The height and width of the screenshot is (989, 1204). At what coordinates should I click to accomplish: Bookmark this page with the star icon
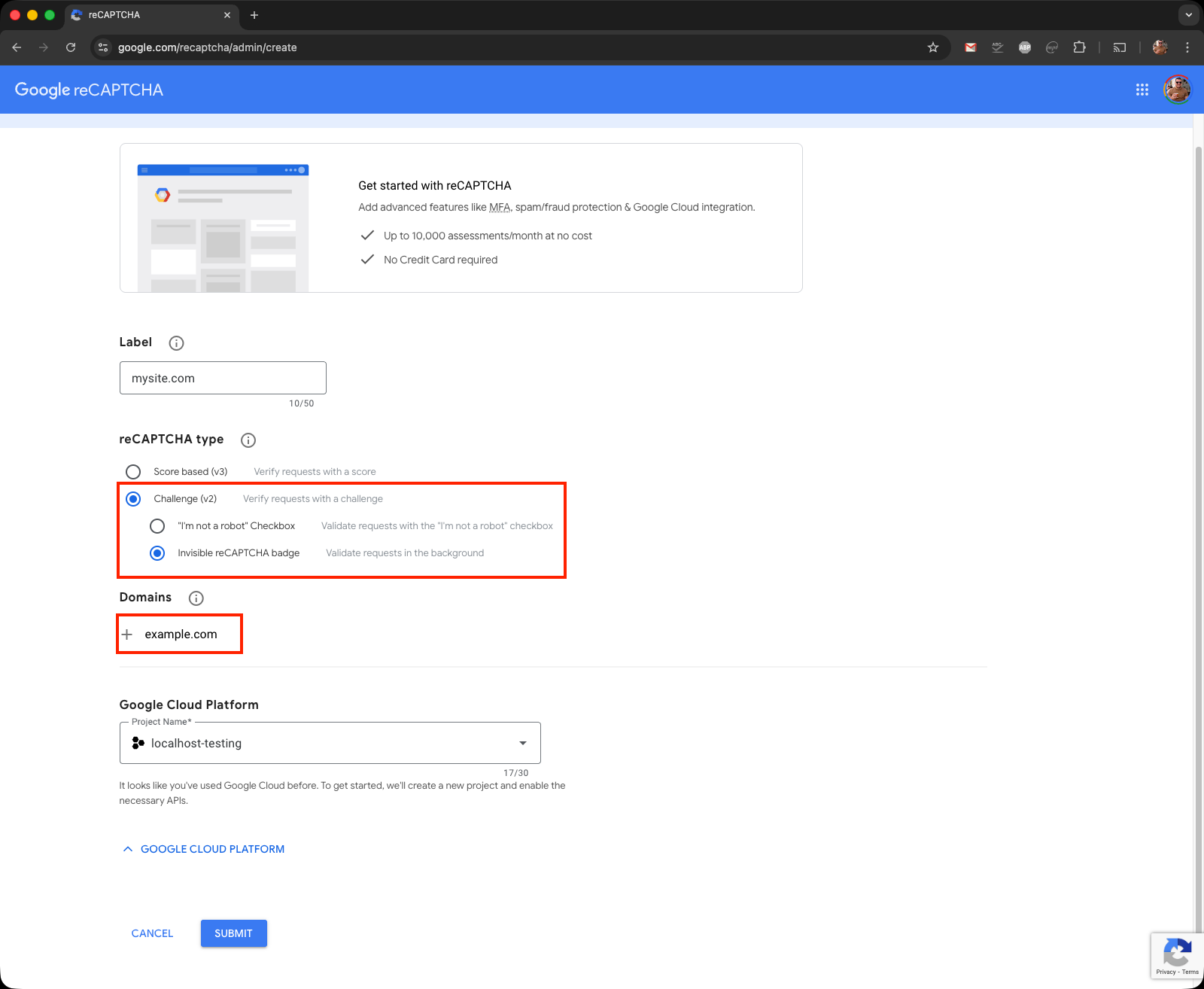pos(933,47)
